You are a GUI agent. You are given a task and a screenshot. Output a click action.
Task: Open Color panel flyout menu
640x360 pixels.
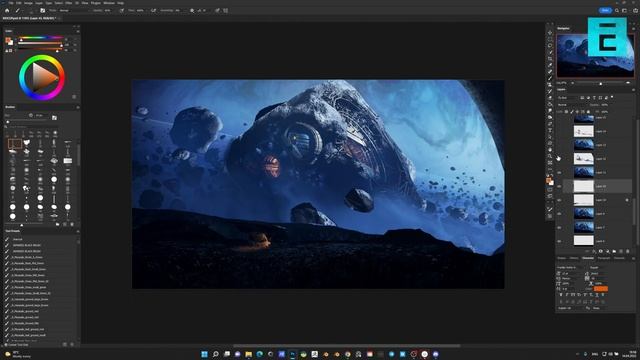78,31
